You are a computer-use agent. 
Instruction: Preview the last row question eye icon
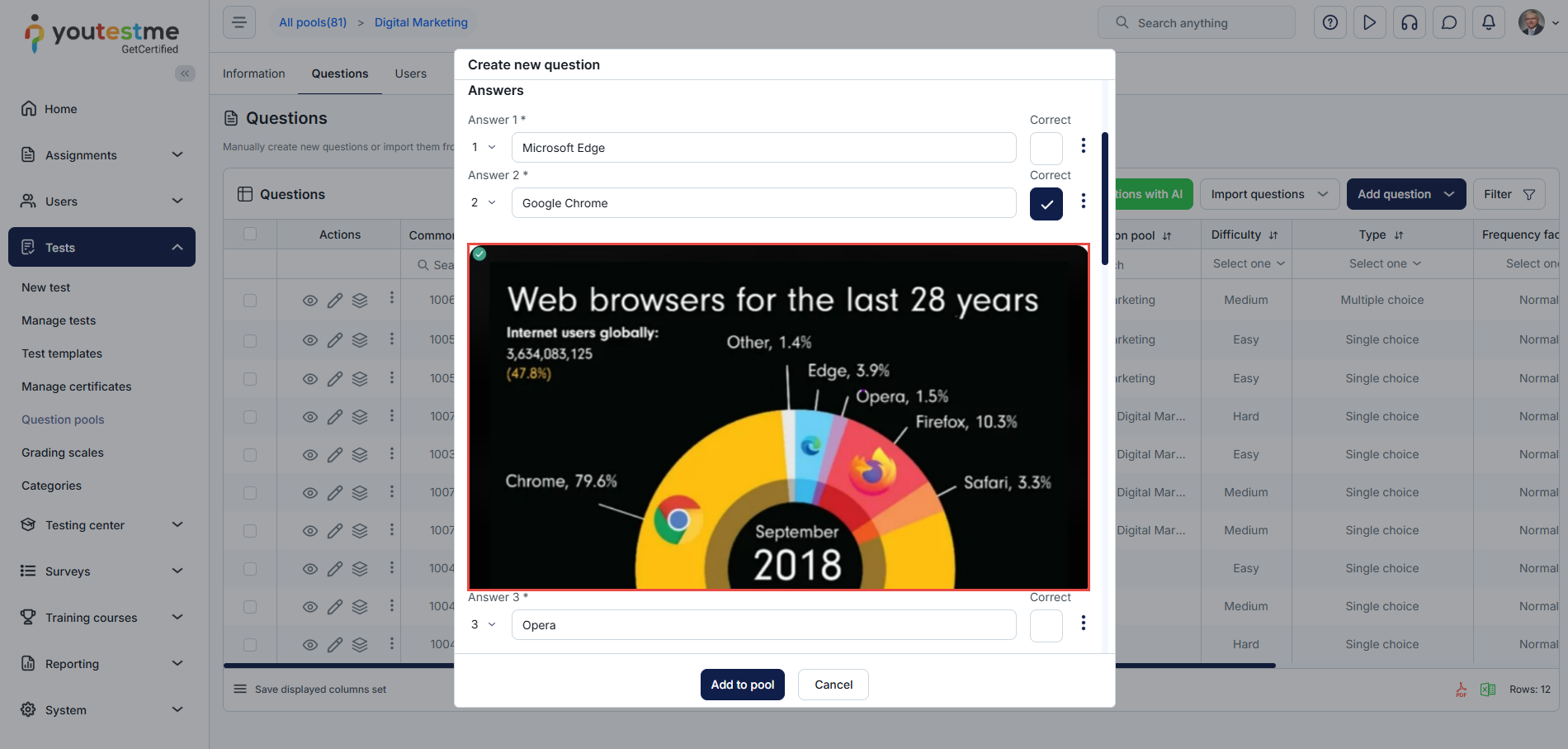[x=310, y=645]
